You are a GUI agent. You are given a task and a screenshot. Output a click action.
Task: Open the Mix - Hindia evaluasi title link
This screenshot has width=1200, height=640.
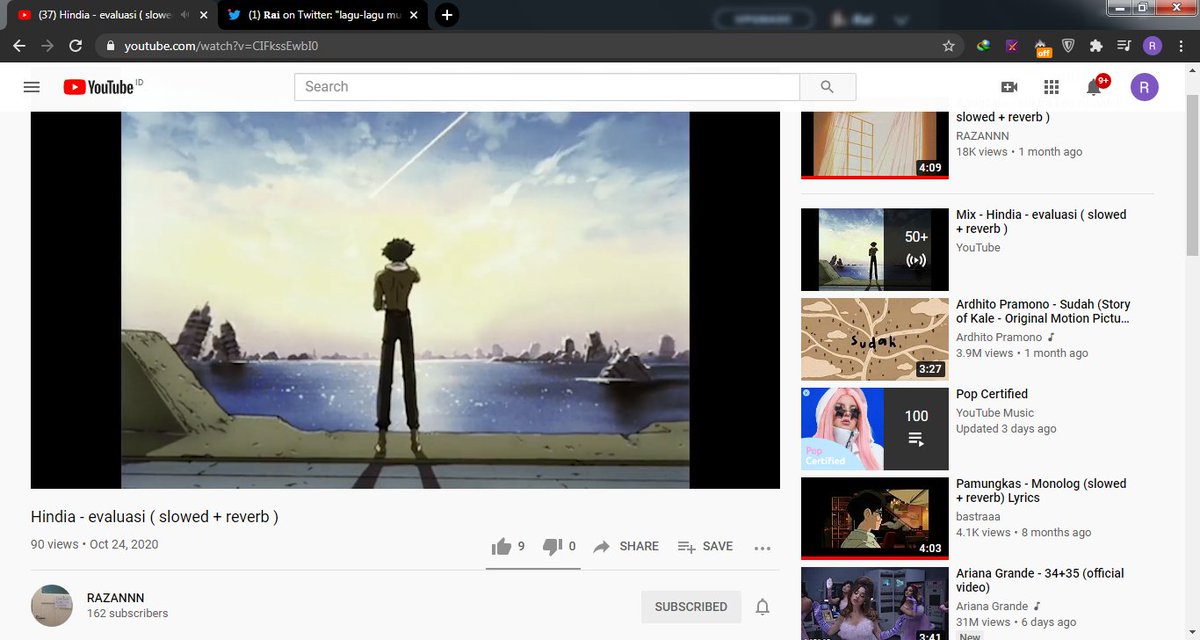pos(1041,222)
